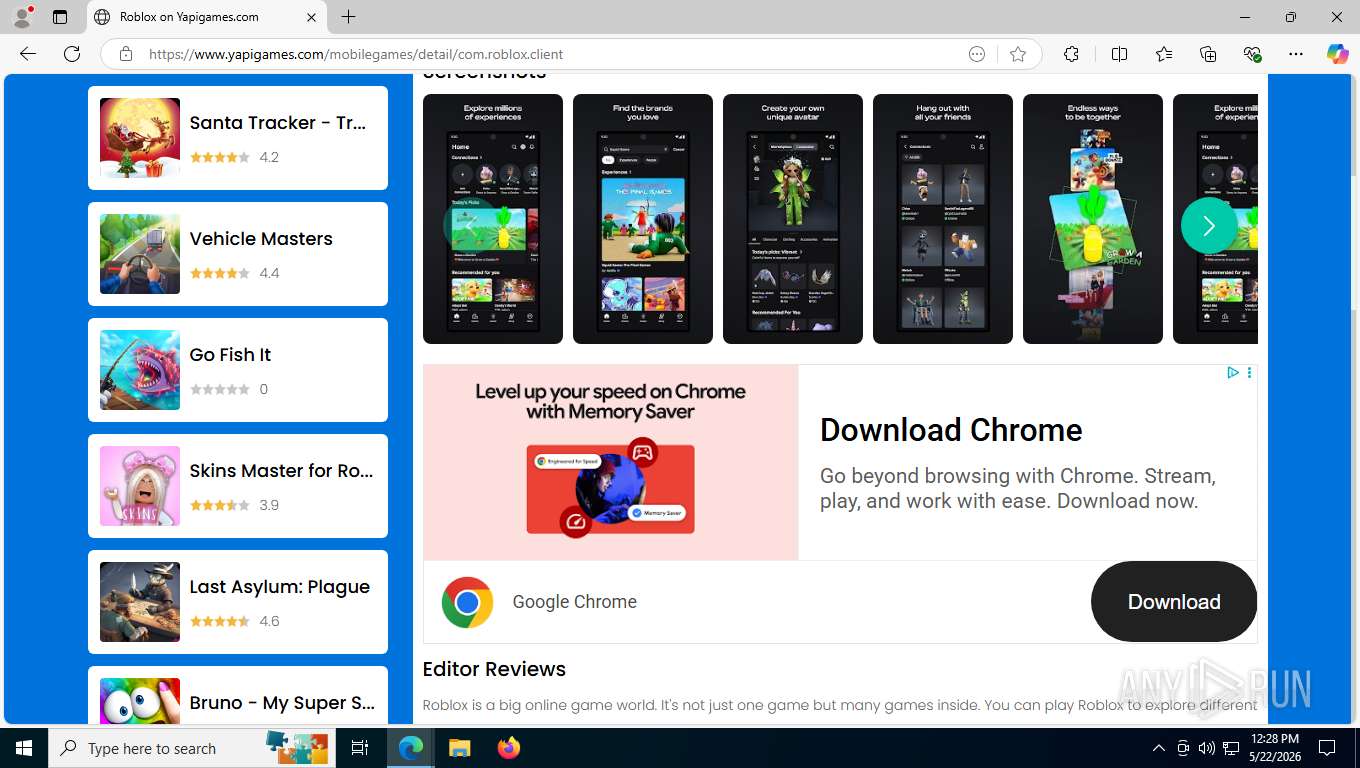Viewport: 1360px width, 768px height.
Task: Select the Roblox on Yapigames.com tab
Action: [205, 17]
